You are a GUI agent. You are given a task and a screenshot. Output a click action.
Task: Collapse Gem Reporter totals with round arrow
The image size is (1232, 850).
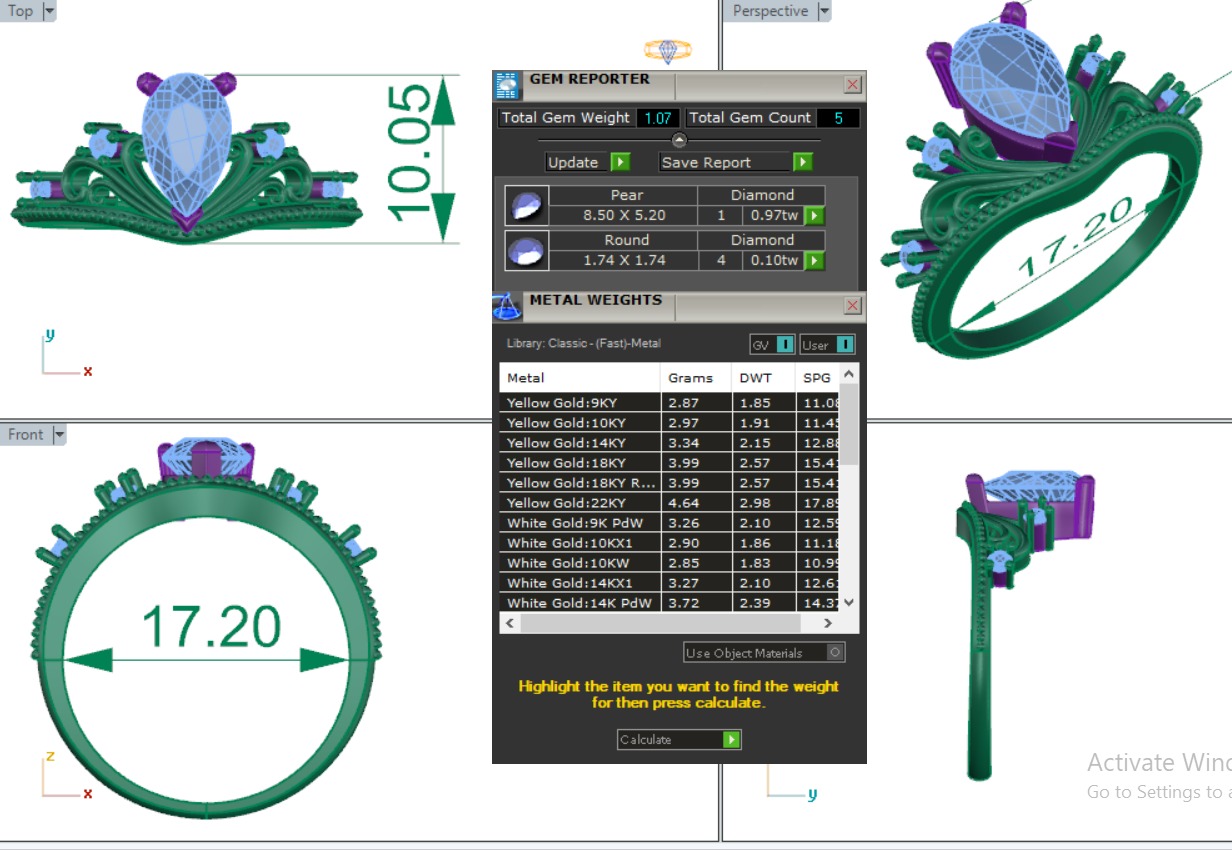pyautogui.click(x=679, y=140)
